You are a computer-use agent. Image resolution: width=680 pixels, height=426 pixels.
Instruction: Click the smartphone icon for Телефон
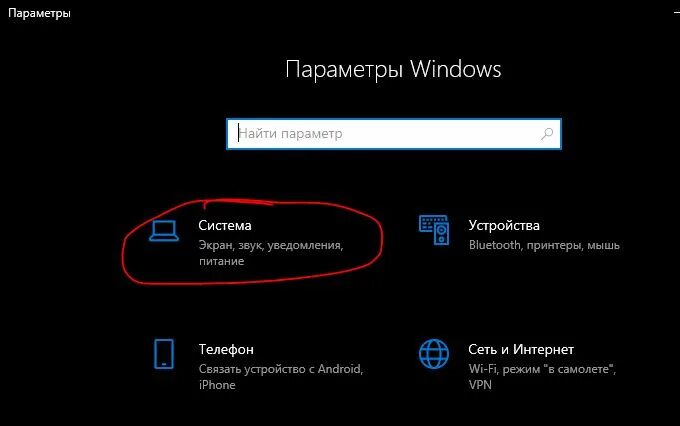tap(164, 354)
